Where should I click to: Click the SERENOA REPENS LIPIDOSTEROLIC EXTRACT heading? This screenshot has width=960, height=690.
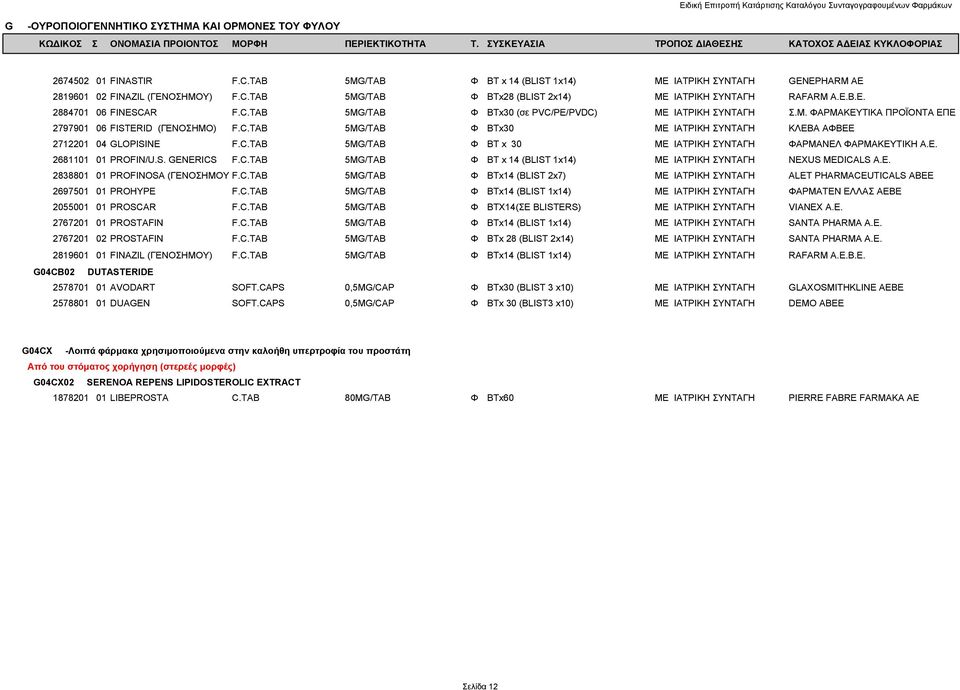(193, 382)
